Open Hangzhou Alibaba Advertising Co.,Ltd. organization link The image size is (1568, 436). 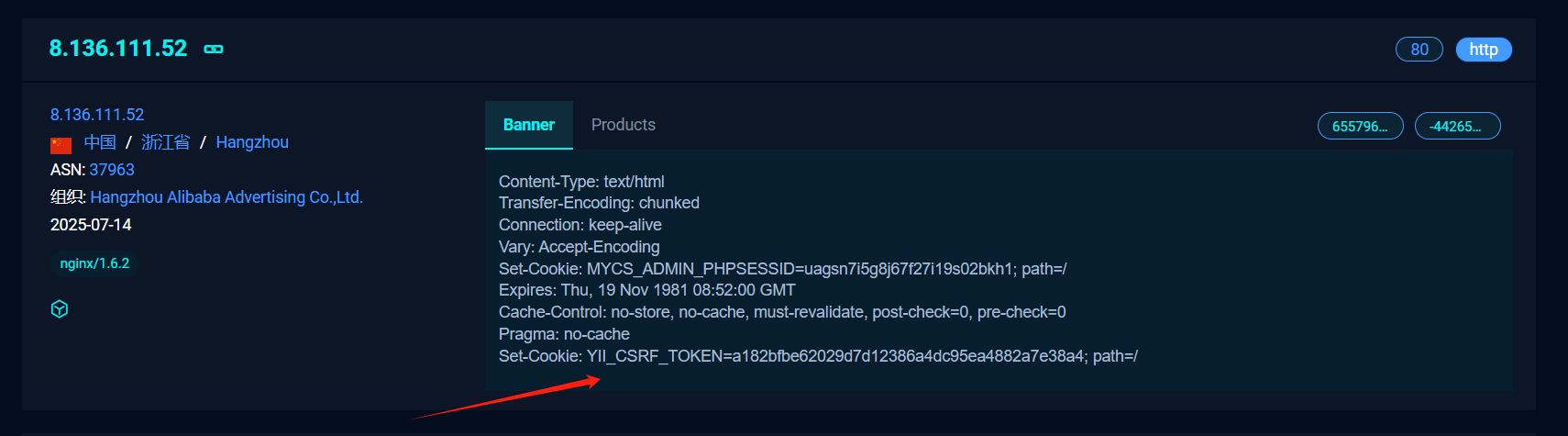226,197
